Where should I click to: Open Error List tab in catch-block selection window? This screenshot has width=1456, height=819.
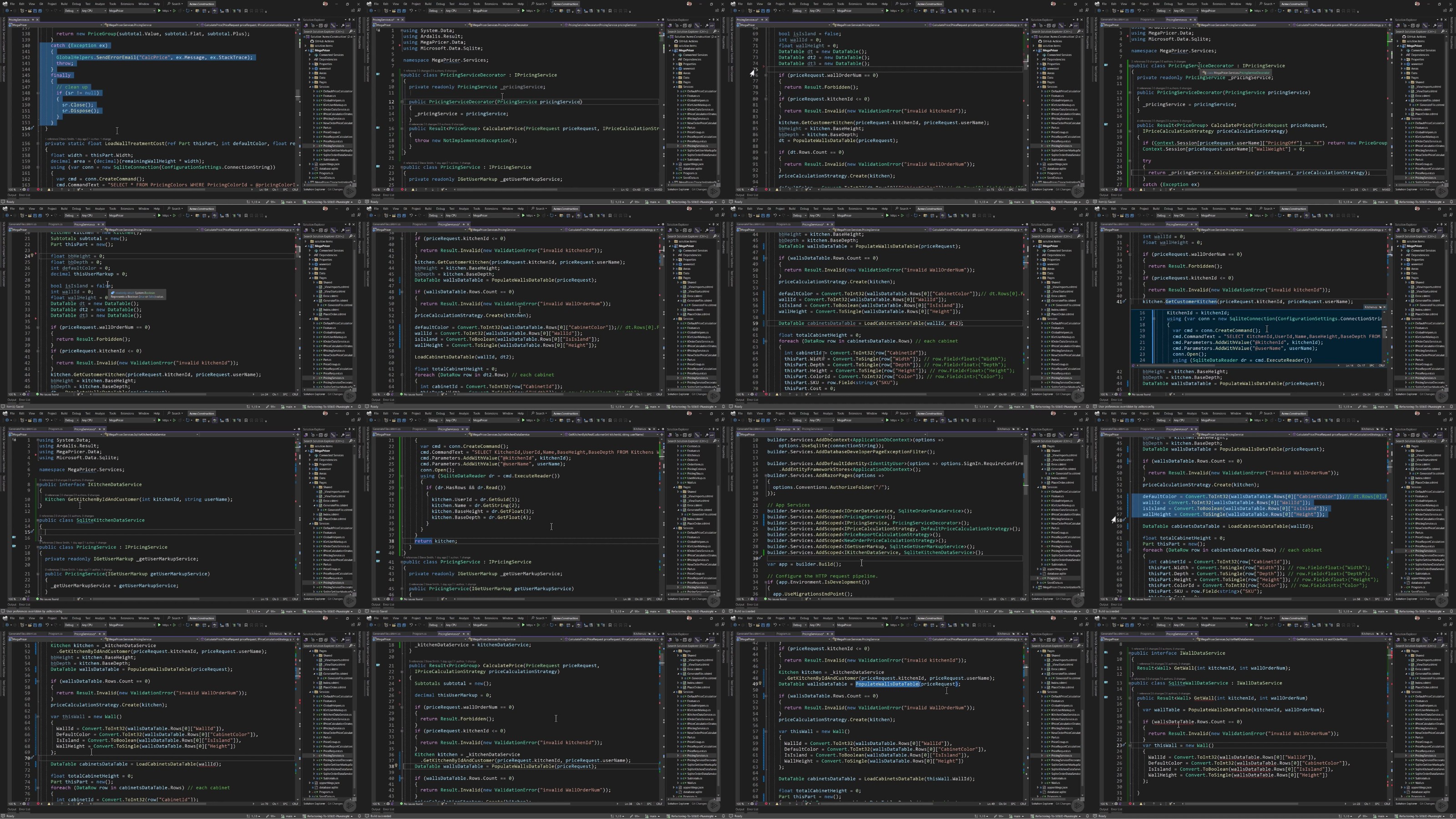25,195
